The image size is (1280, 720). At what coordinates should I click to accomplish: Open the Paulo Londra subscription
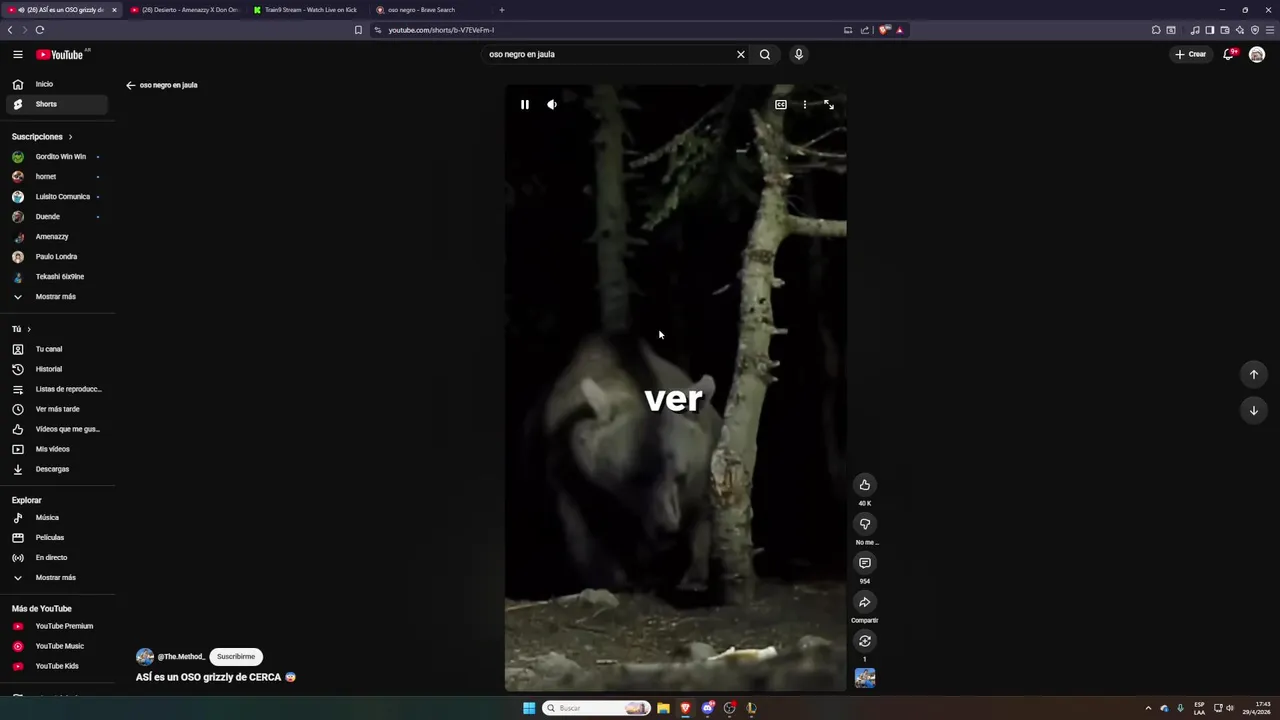(x=56, y=257)
